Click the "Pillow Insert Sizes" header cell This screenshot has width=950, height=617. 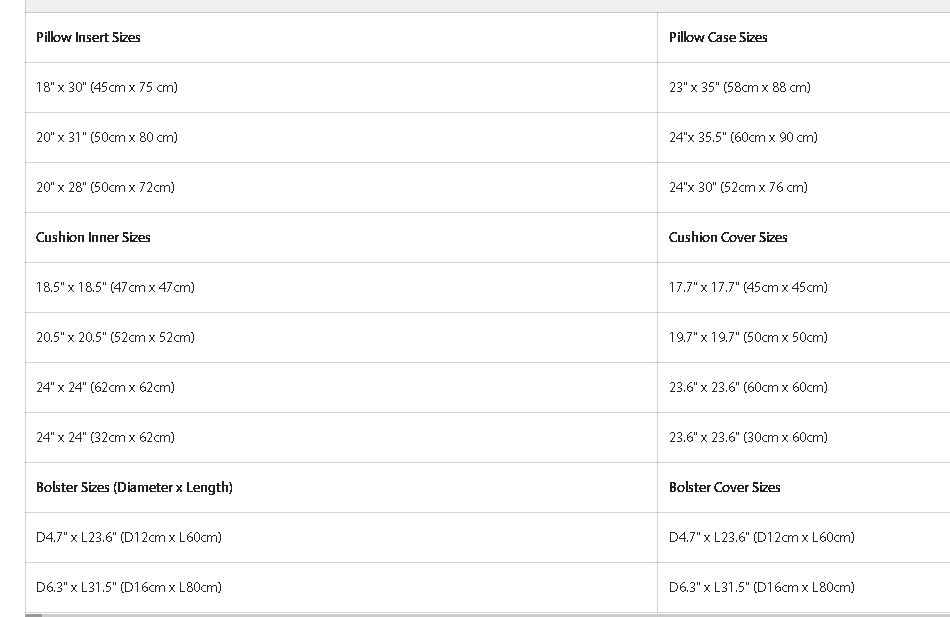(88, 37)
